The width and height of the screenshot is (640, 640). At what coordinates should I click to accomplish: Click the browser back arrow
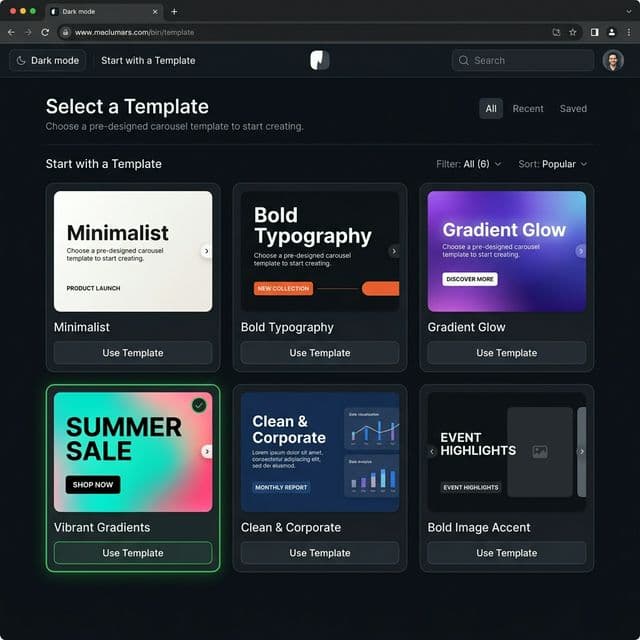[11, 32]
